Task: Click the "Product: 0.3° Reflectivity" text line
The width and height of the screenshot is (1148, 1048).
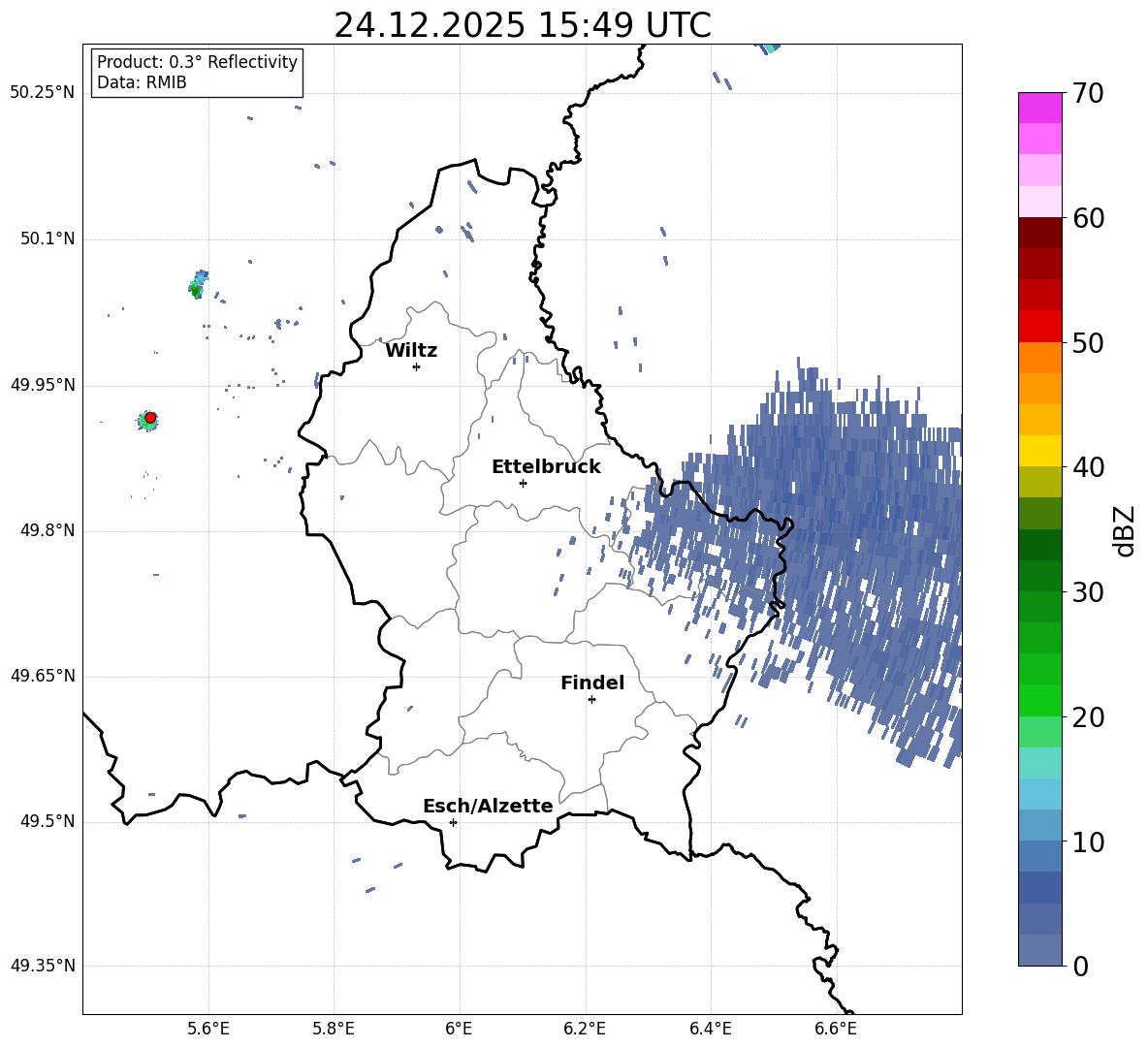Action: point(197,61)
